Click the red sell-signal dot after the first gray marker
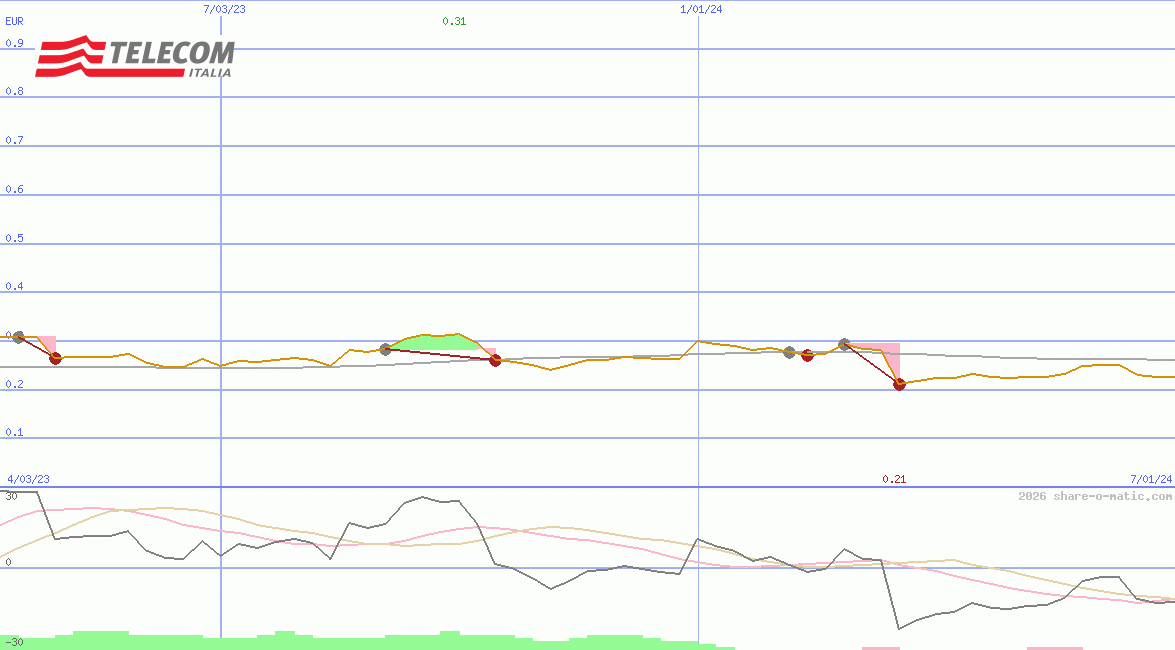This screenshot has width=1175, height=650. point(55,357)
